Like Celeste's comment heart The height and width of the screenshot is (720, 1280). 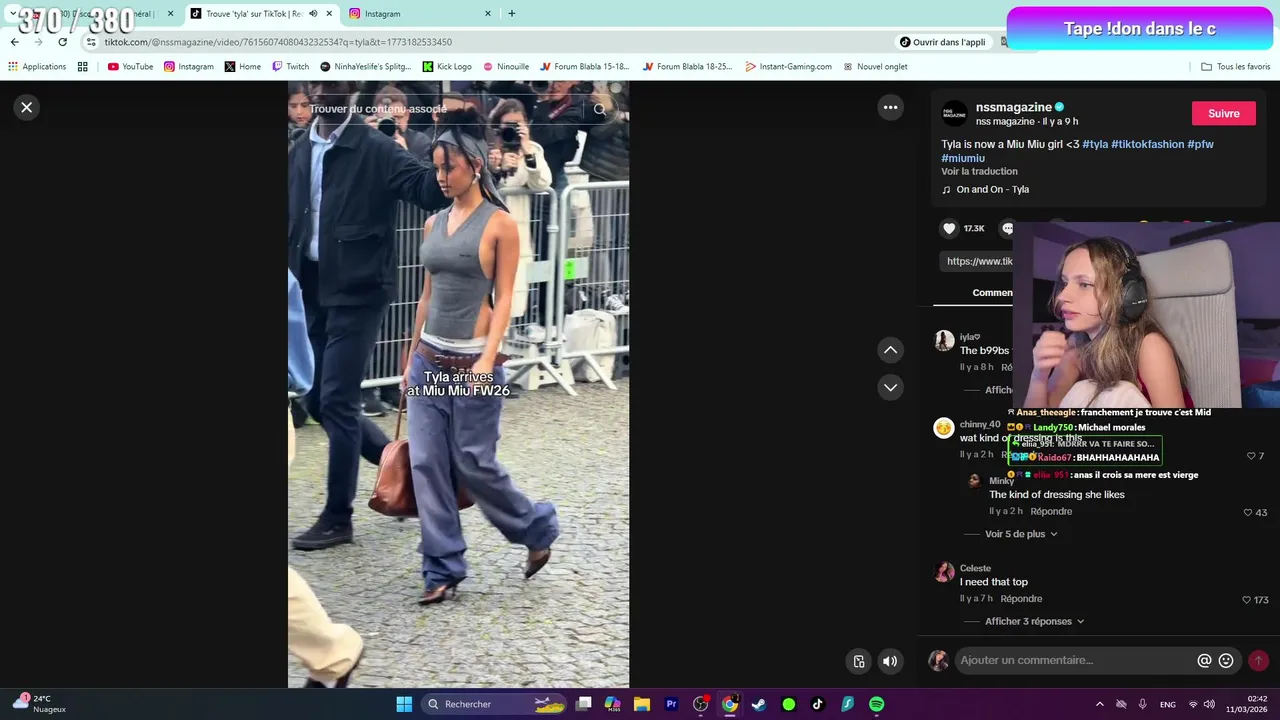pyautogui.click(x=1246, y=600)
